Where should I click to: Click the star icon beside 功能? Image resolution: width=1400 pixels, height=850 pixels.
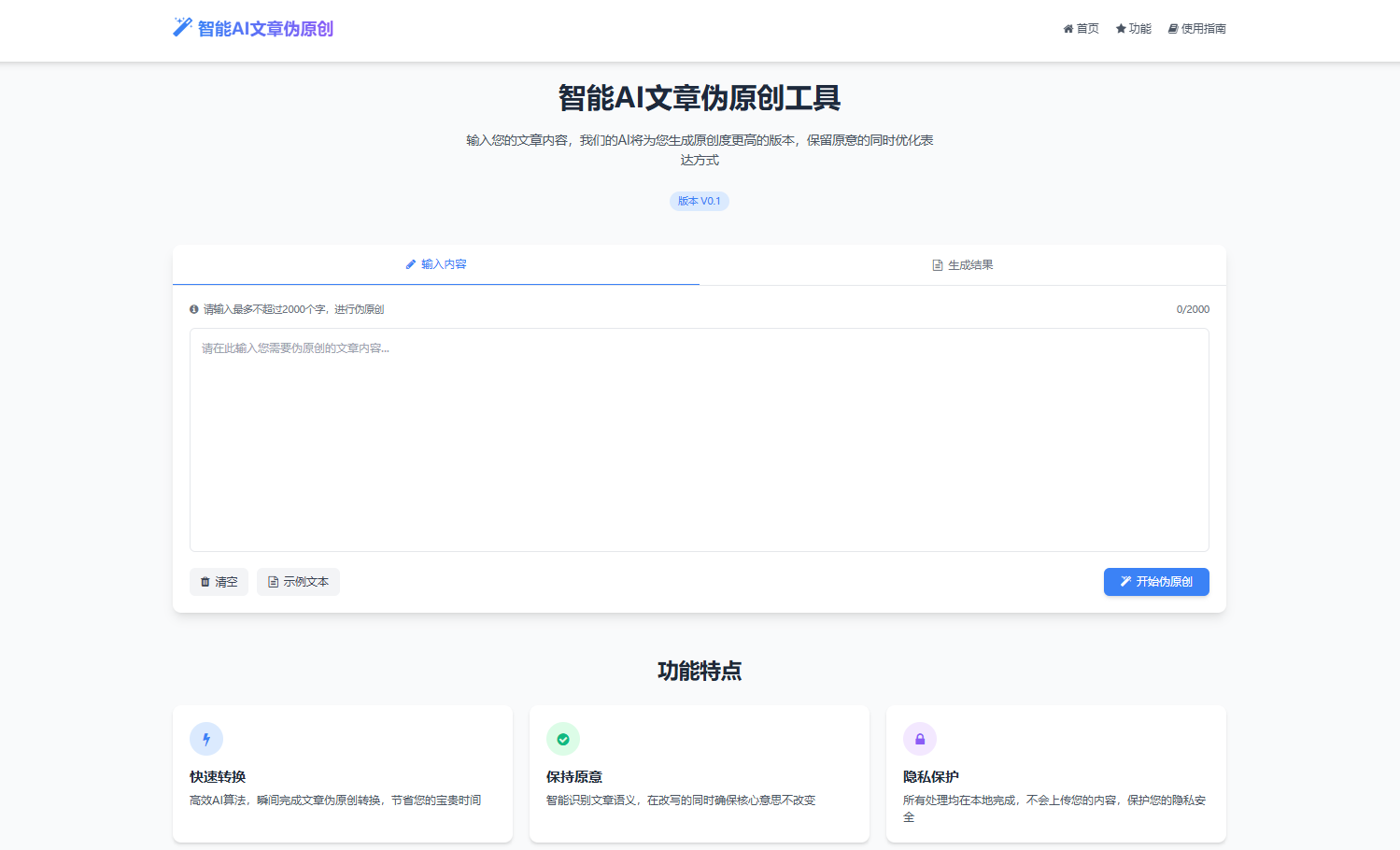coord(1119,28)
